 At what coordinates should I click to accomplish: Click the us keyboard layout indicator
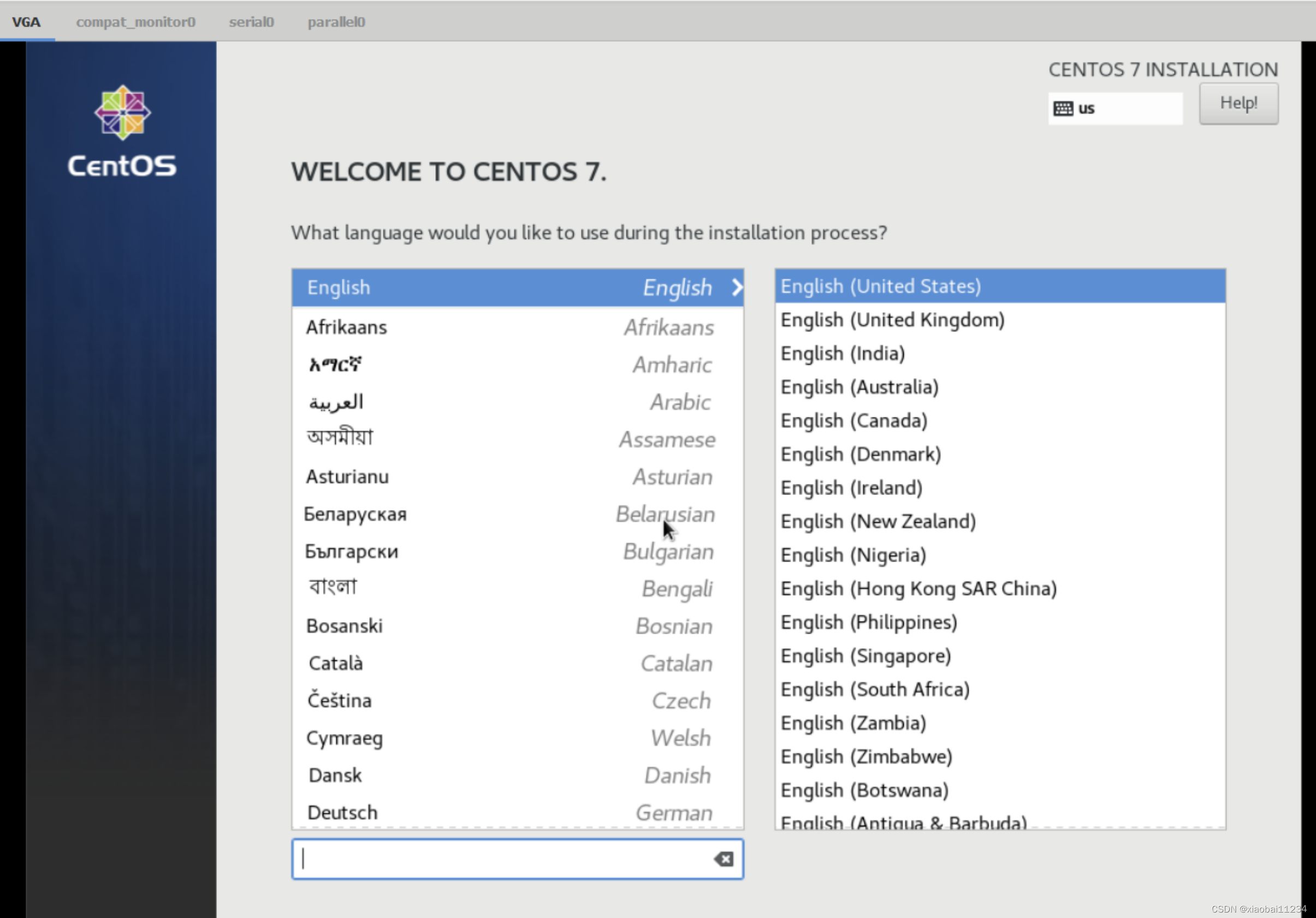[1115, 108]
